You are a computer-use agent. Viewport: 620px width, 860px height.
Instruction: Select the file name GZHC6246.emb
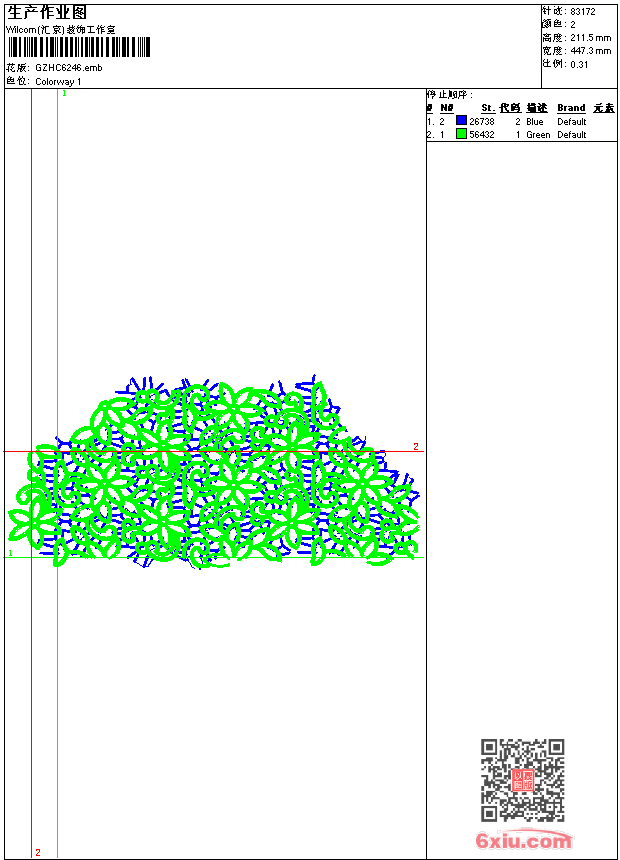tap(69, 68)
